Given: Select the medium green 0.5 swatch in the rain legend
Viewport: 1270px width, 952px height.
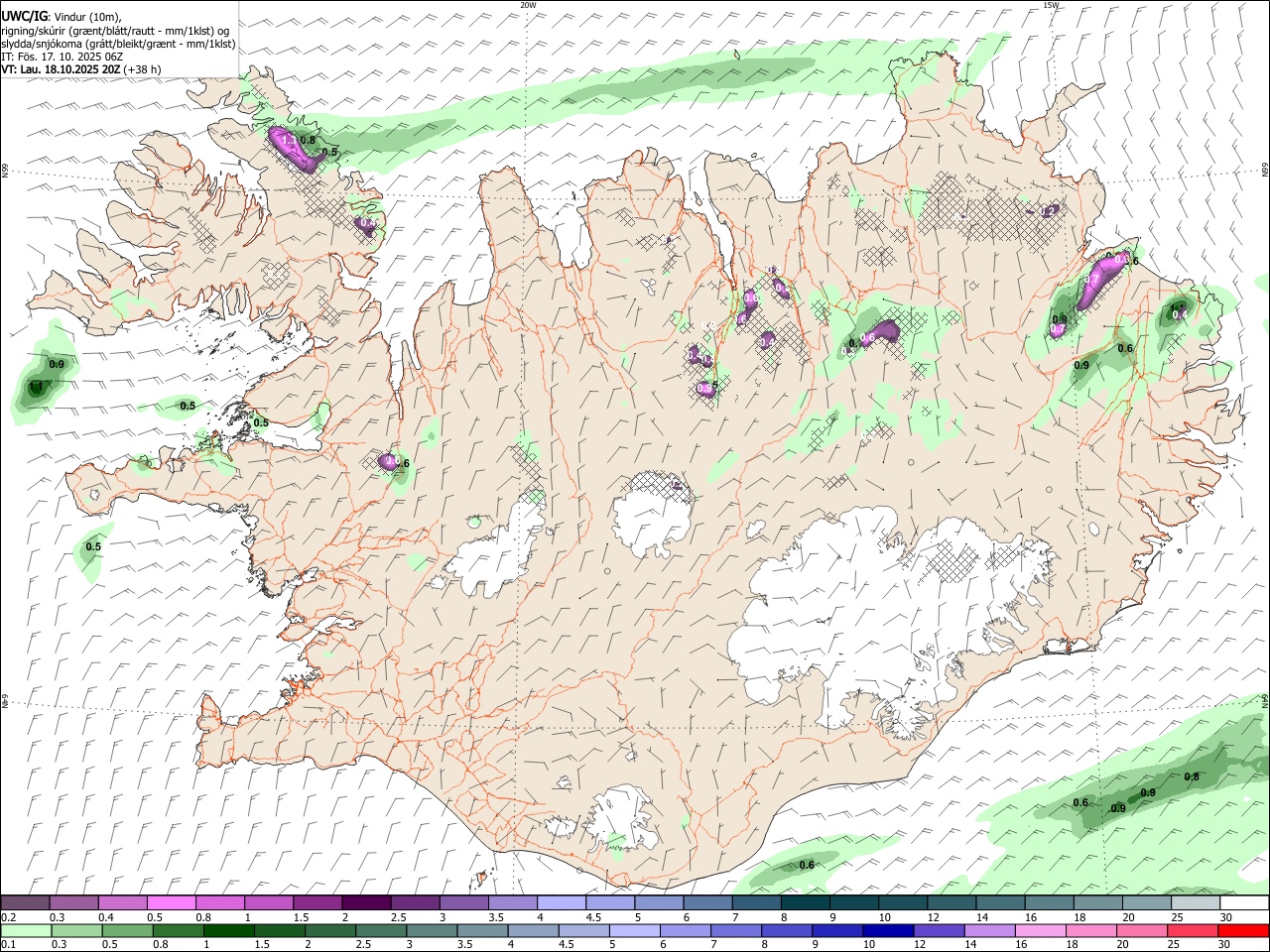Looking at the screenshot, I should tap(127, 930).
